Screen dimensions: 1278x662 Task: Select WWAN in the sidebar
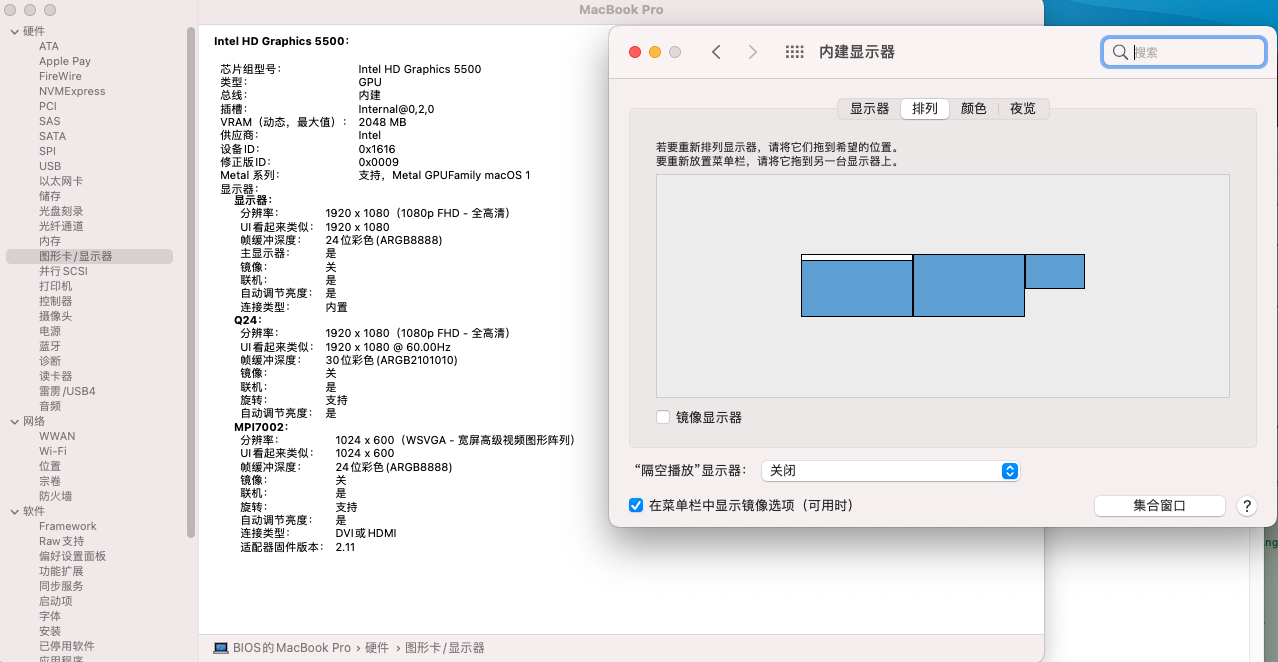click(x=57, y=436)
